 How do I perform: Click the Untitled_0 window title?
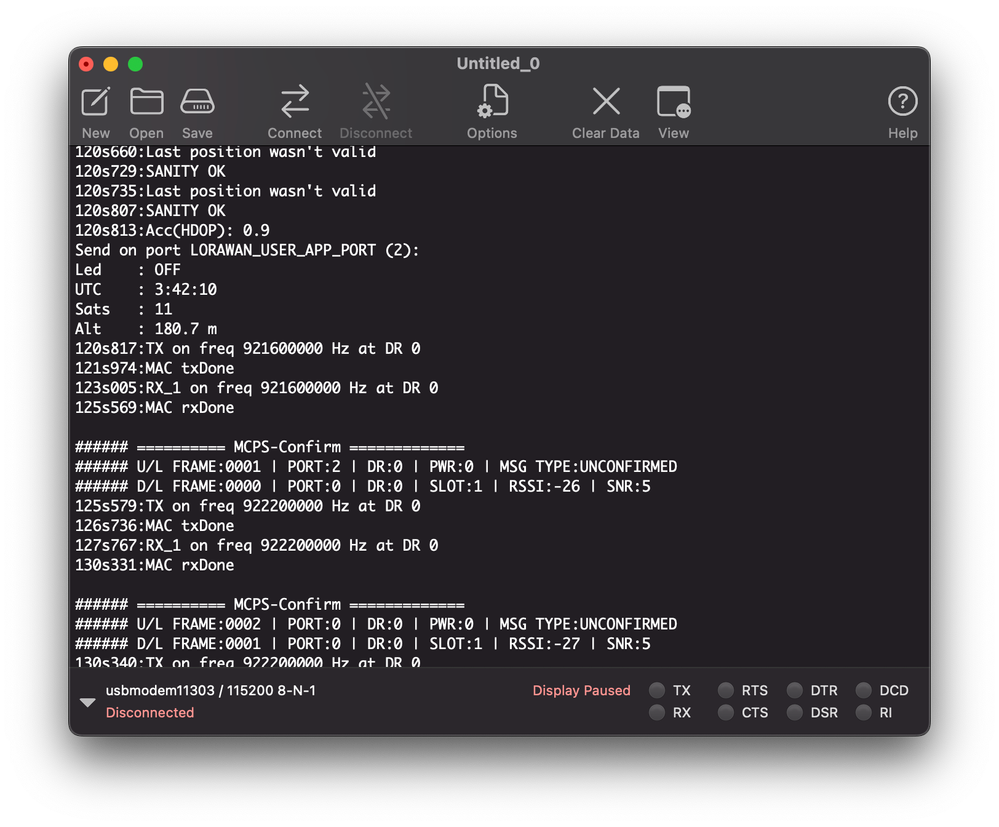tap(498, 64)
